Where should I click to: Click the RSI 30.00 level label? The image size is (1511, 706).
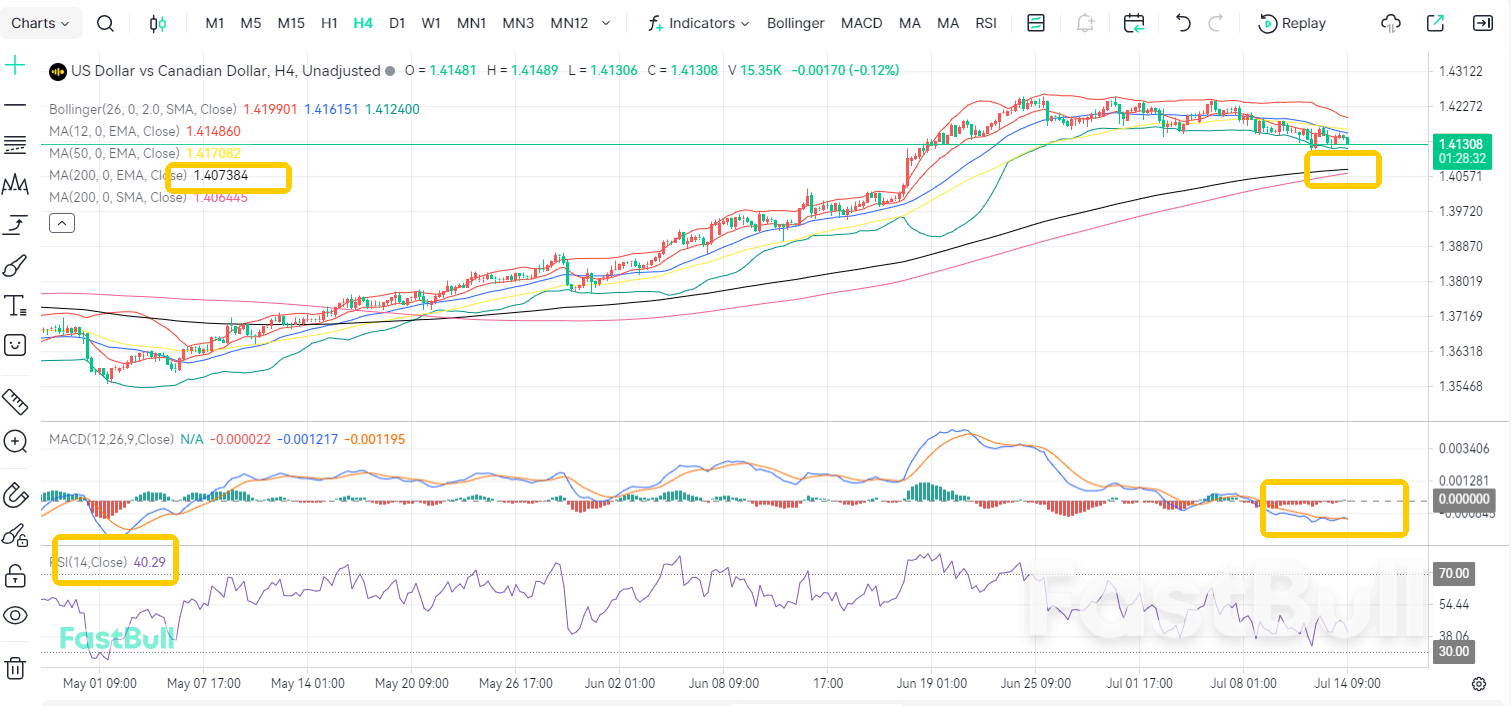pyautogui.click(x=1454, y=651)
